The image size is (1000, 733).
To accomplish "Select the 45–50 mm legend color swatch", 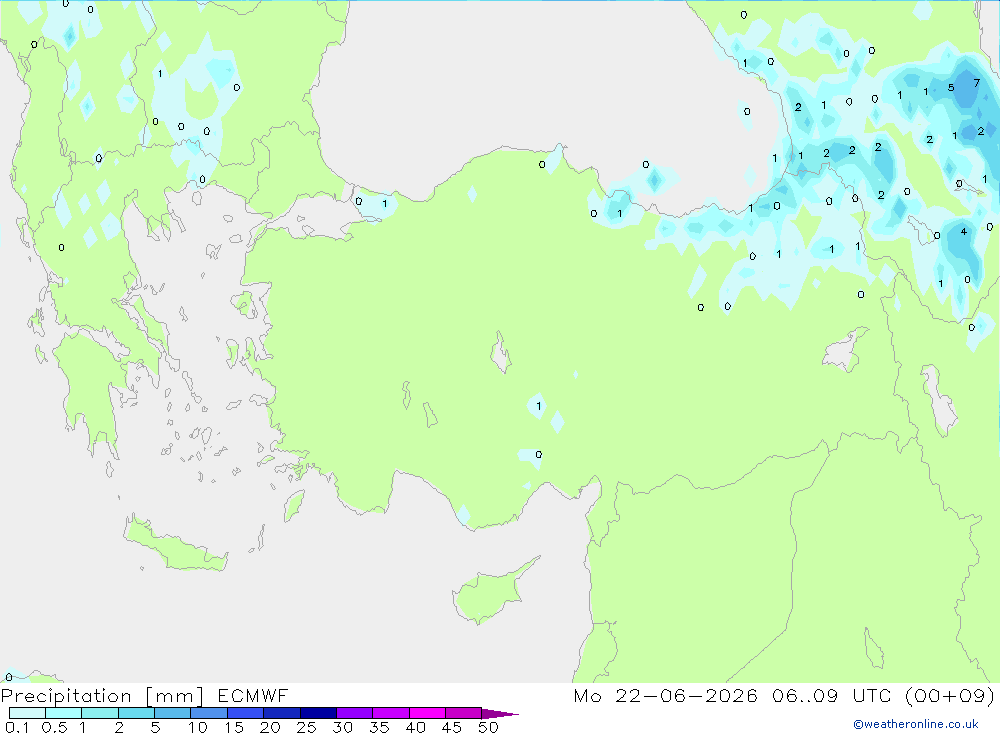I will tap(463, 713).
